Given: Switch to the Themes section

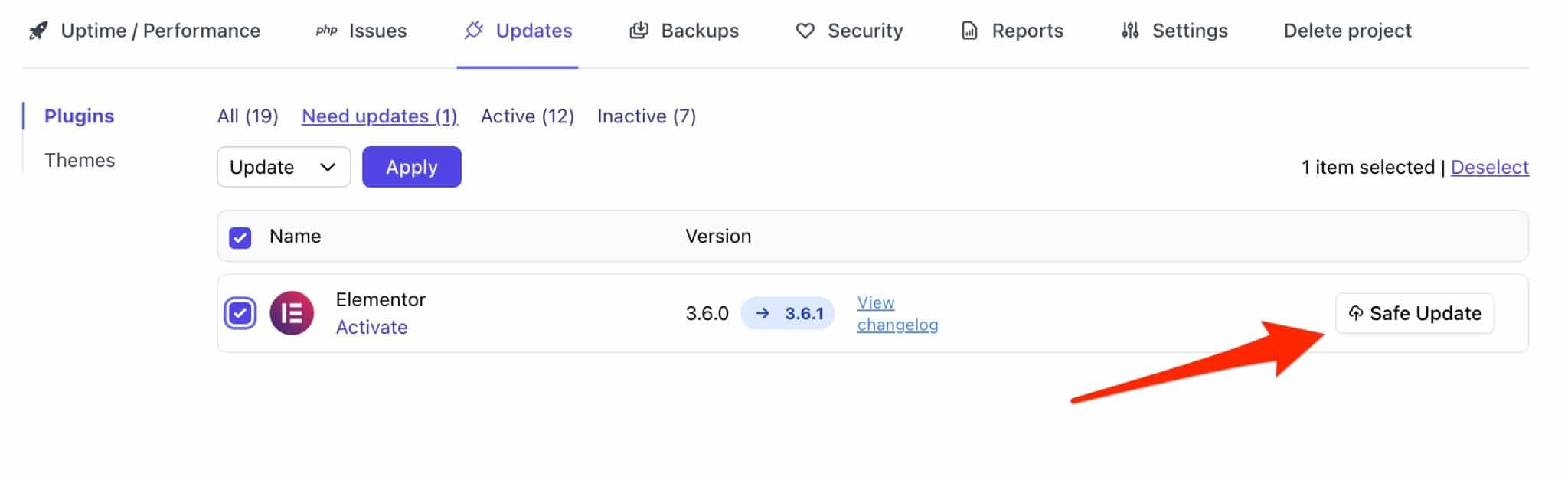Looking at the screenshot, I should tap(80, 160).
